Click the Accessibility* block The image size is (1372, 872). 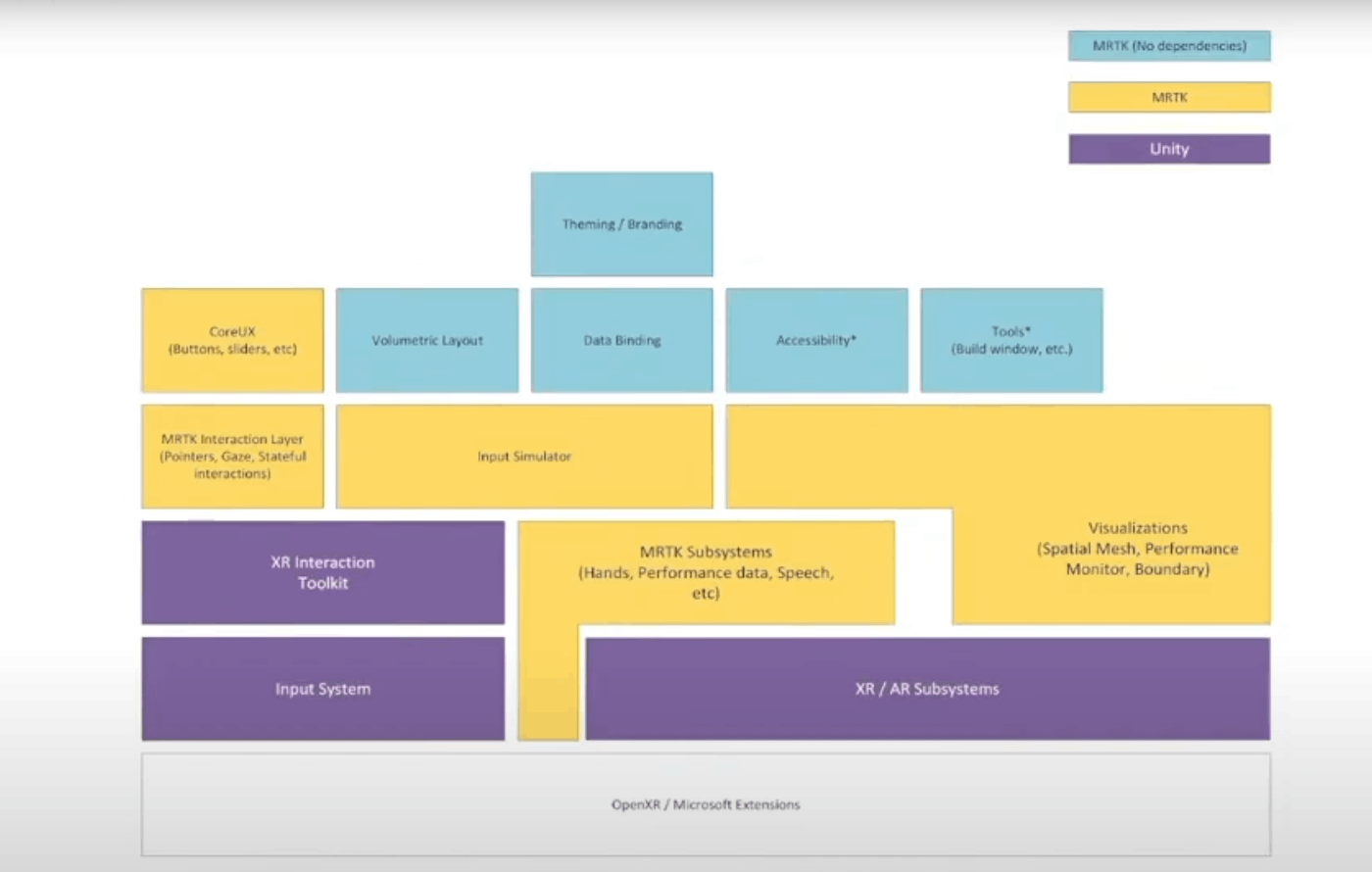click(816, 340)
